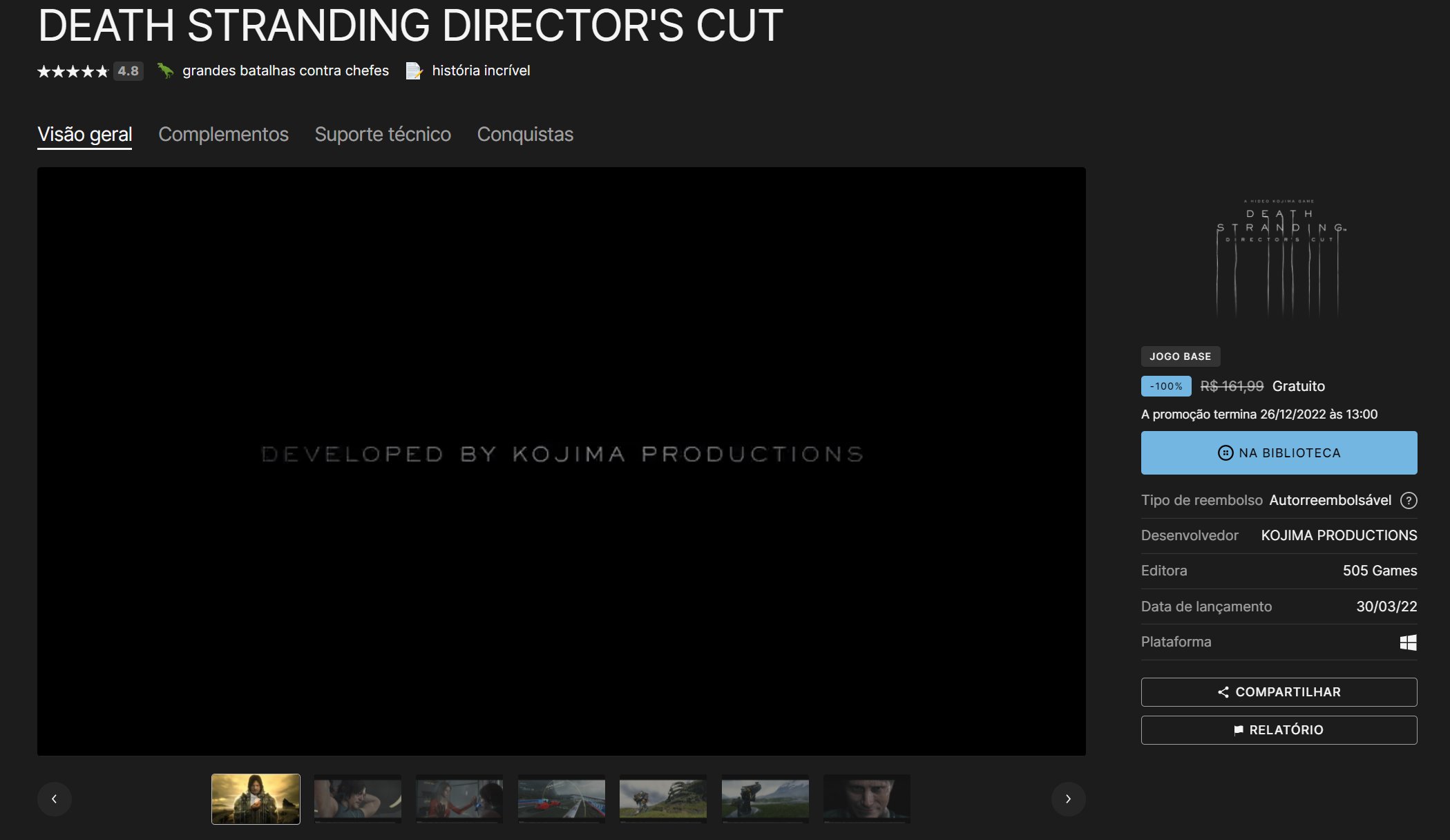
Task: Switch to Suporte técnico tab
Action: (x=383, y=134)
